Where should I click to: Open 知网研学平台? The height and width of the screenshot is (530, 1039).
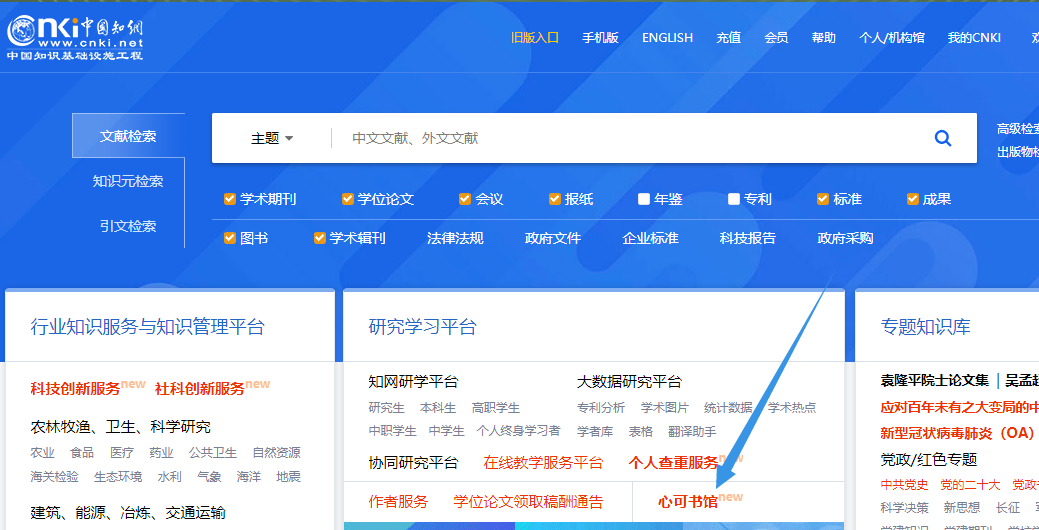(413, 382)
